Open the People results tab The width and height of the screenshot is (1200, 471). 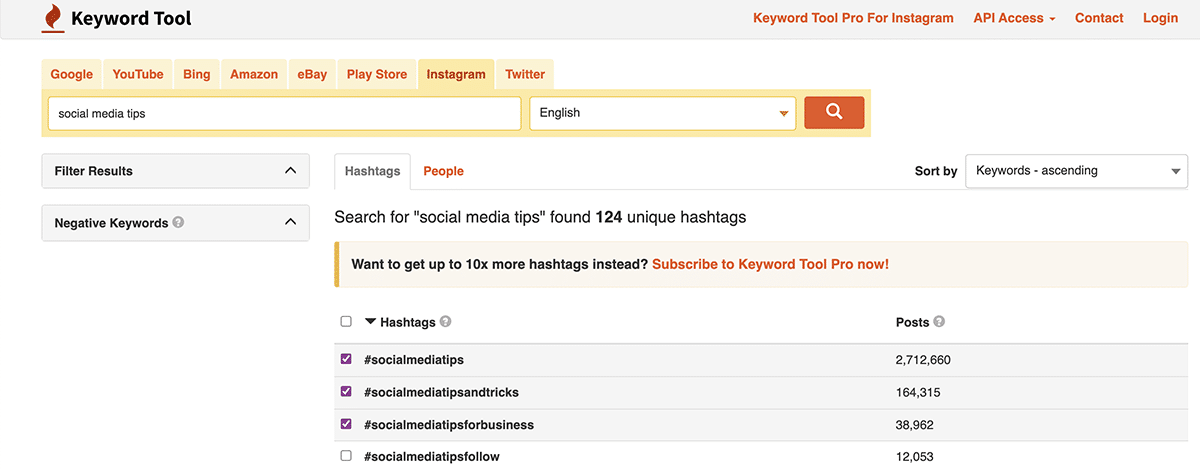[443, 171]
